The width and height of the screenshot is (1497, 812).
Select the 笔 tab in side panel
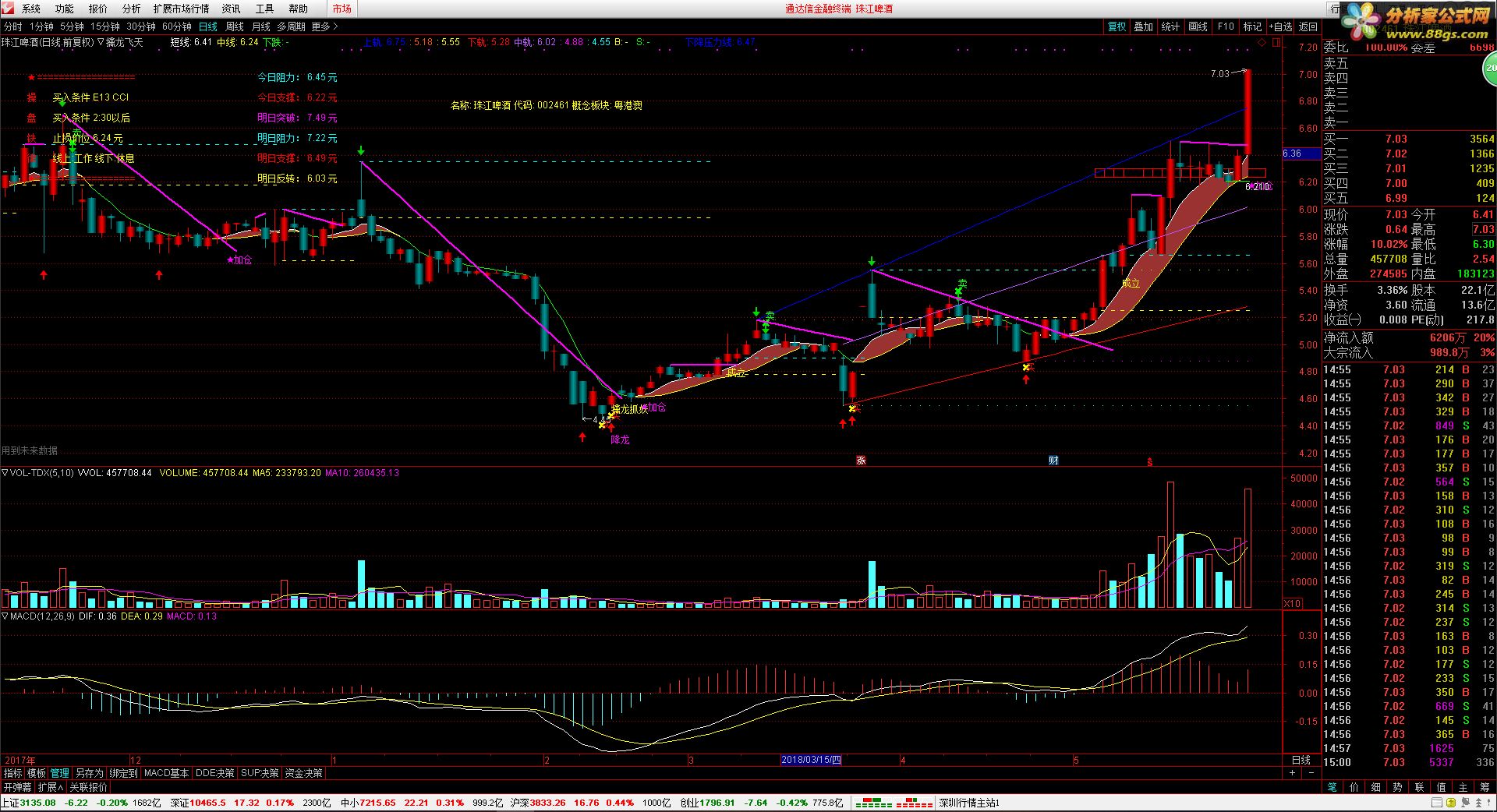click(1332, 787)
